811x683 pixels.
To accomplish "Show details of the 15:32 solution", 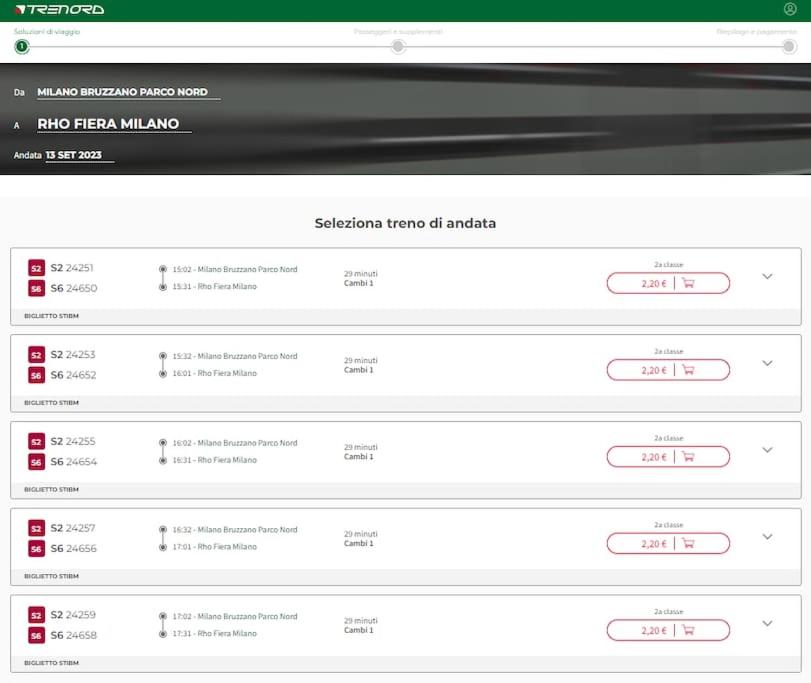I will 767,364.
